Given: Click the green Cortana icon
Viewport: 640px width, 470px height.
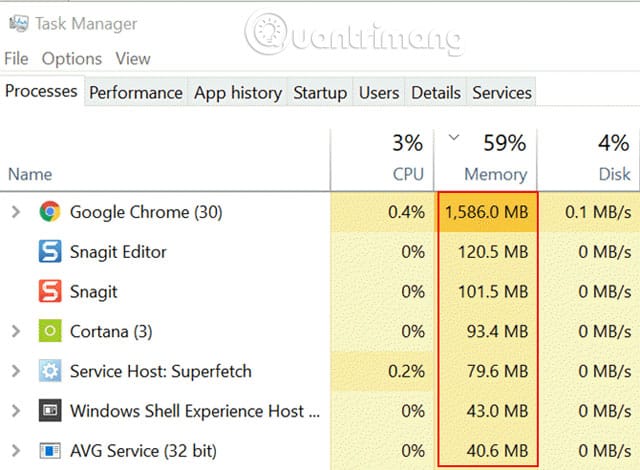Looking at the screenshot, I should click(x=50, y=330).
